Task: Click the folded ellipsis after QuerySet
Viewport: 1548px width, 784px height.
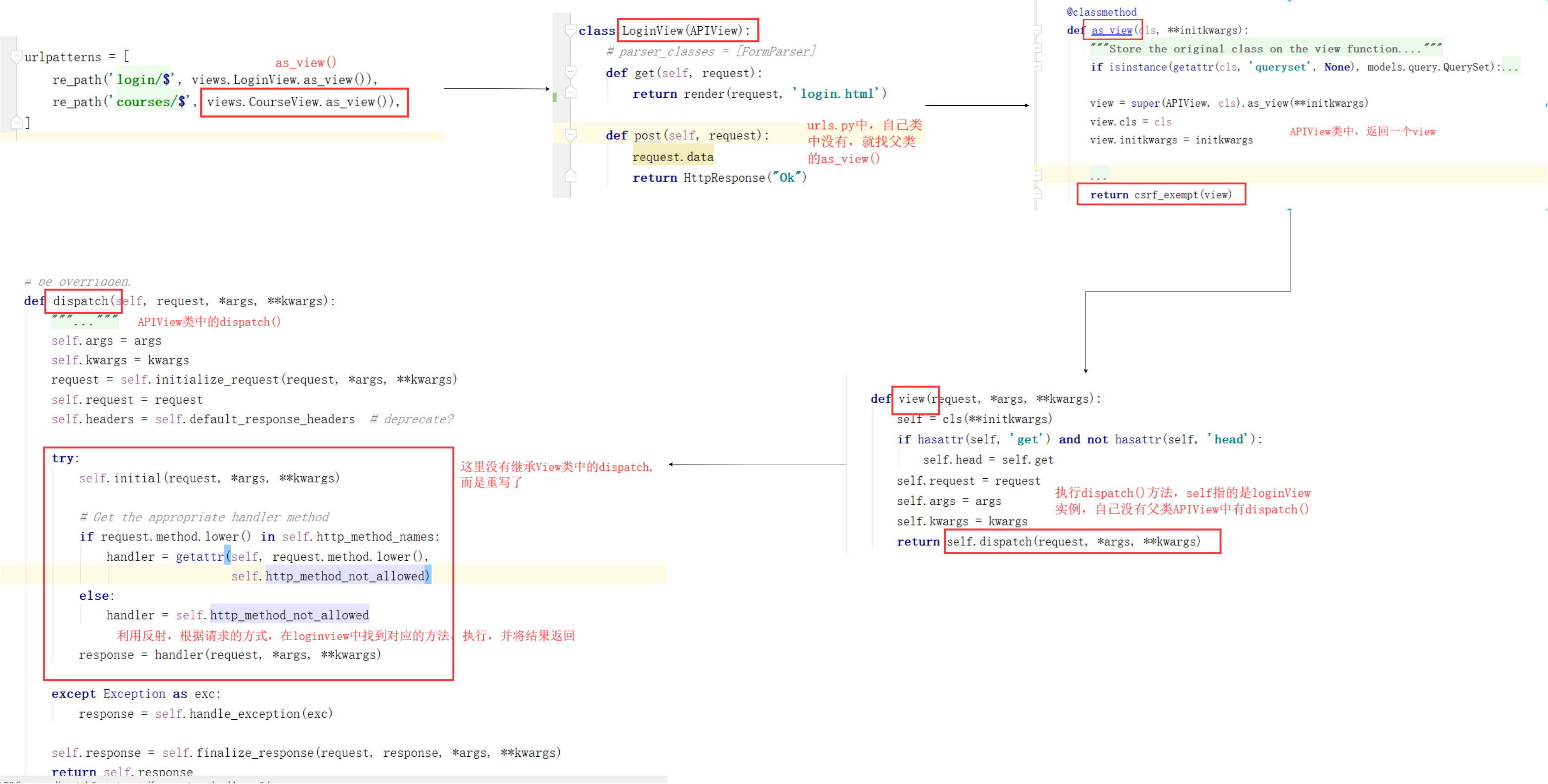Action: pyautogui.click(x=1509, y=67)
